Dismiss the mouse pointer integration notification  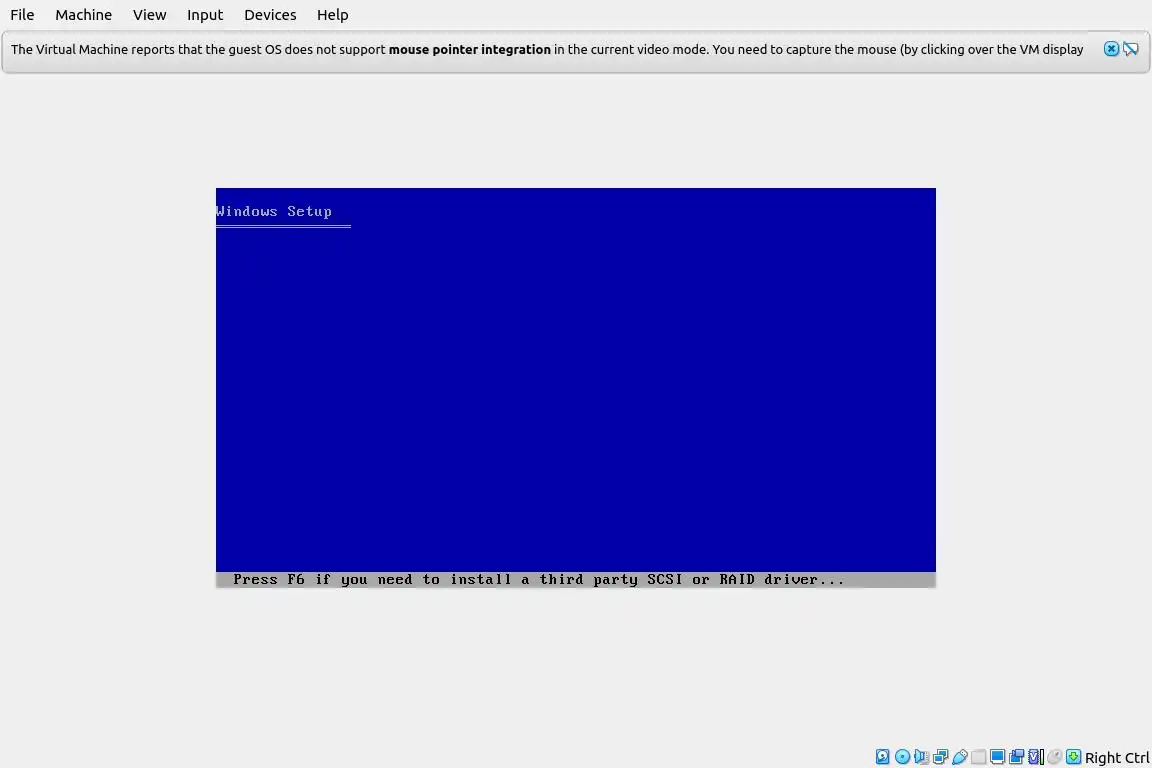pyautogui.click(x=1111, y=49)
